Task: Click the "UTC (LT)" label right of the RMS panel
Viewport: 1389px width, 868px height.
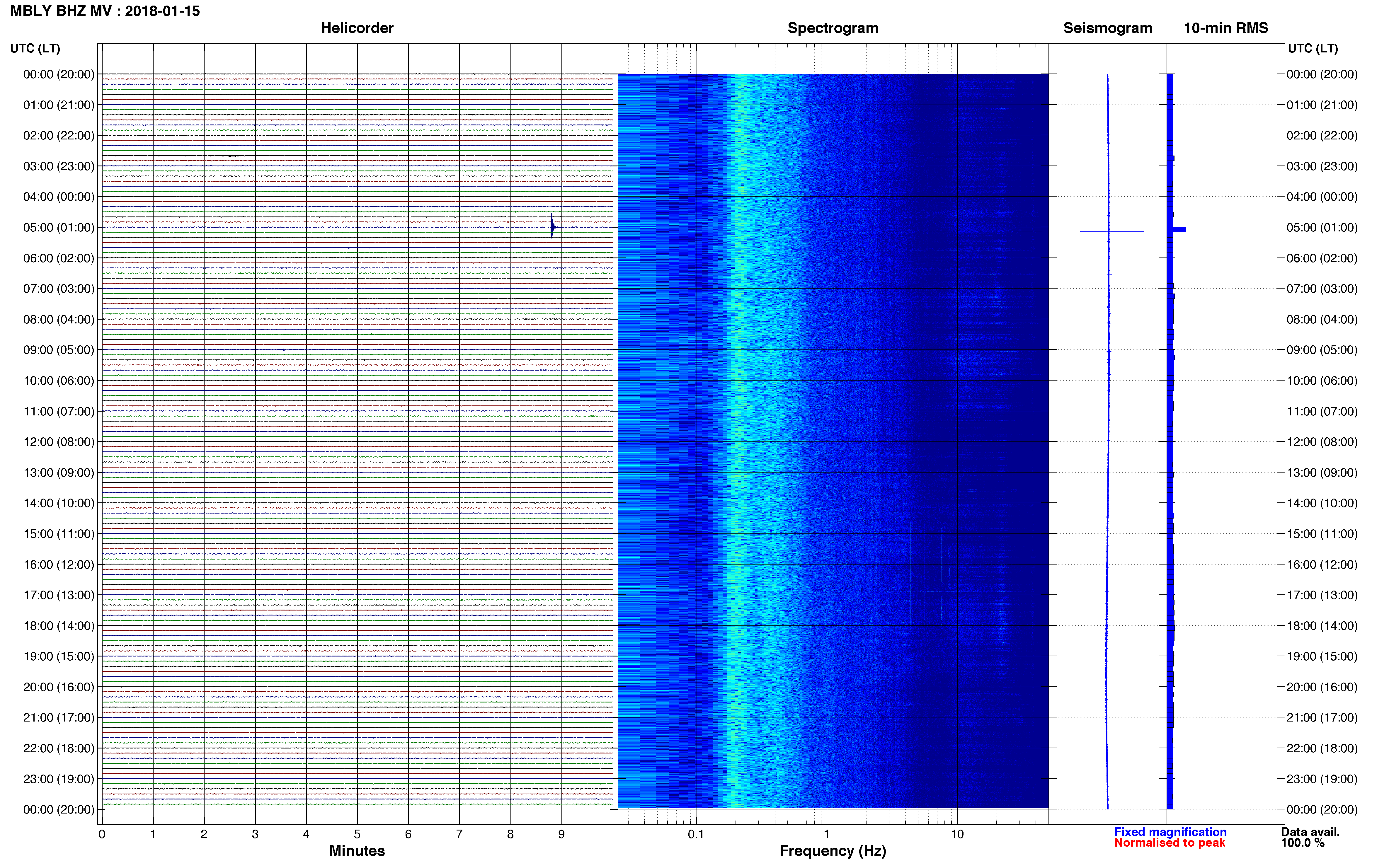Action: [1313, 48]
